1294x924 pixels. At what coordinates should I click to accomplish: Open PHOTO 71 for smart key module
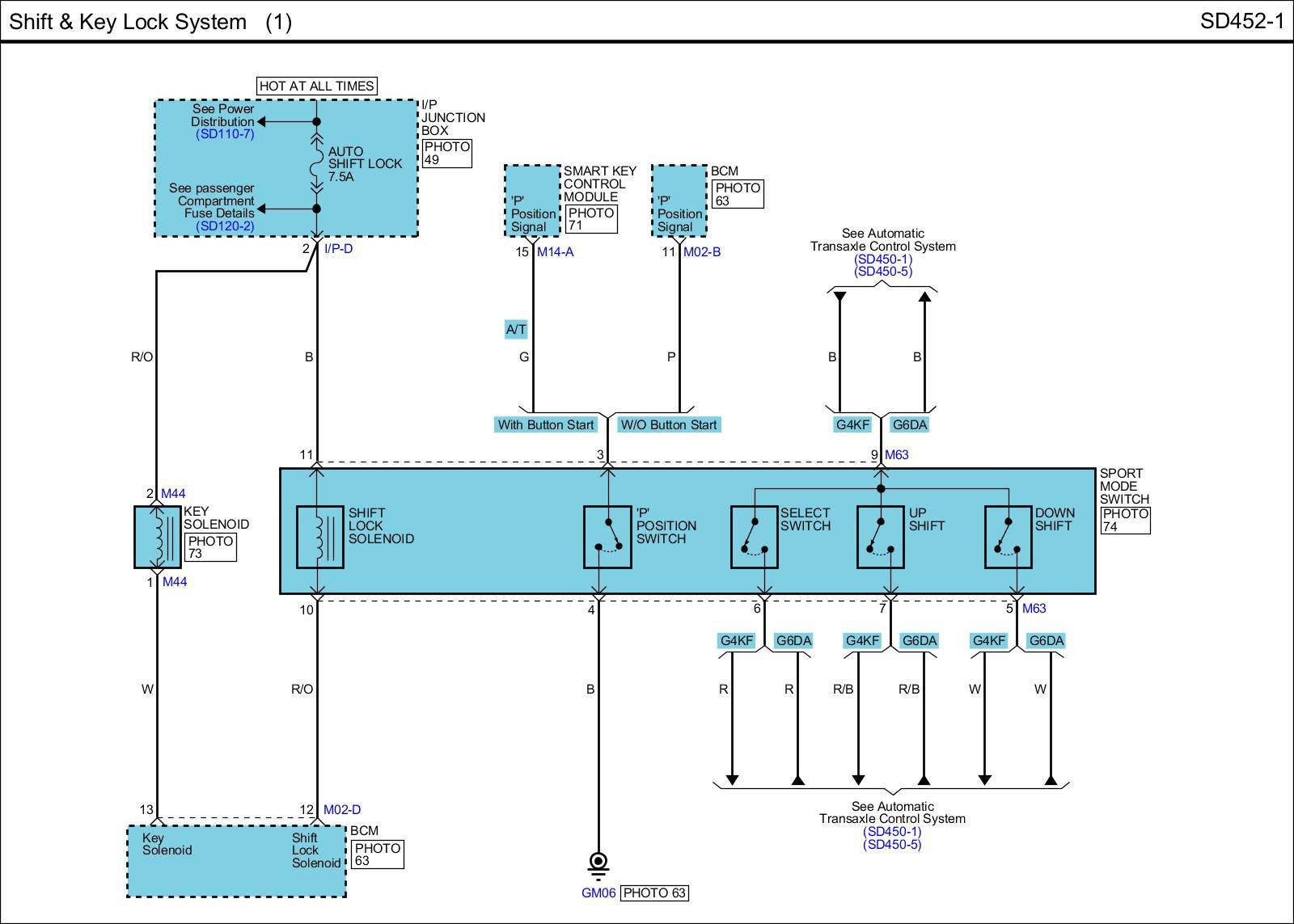[590, 219]
